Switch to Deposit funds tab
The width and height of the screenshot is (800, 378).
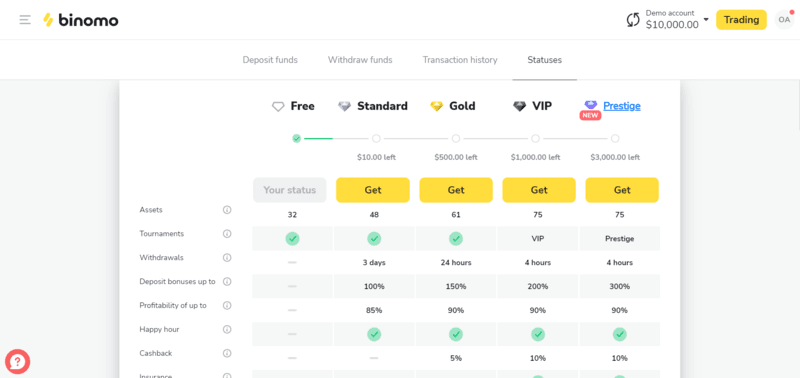click(x=270, y=60)
